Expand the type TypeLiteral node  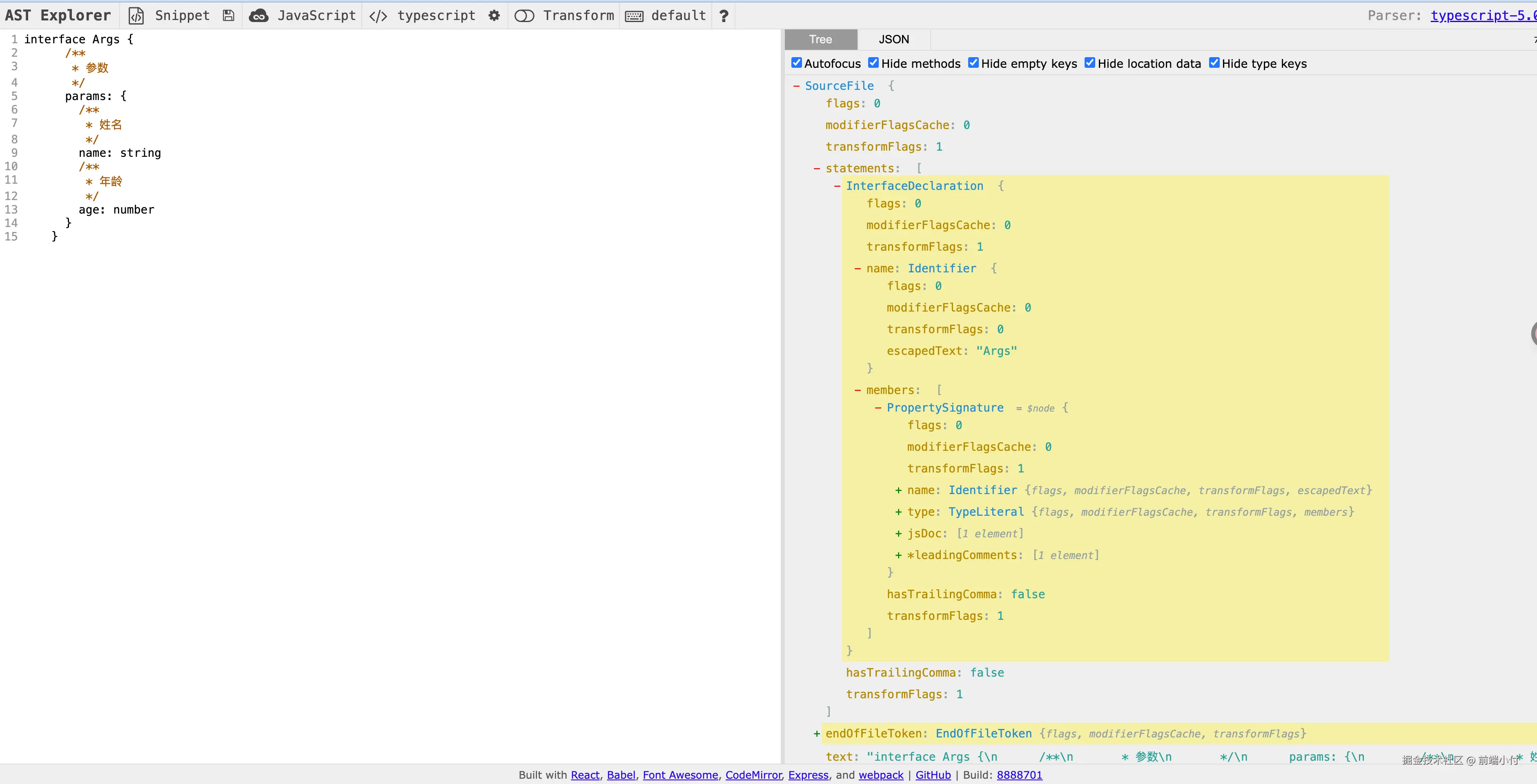point(898,512)
